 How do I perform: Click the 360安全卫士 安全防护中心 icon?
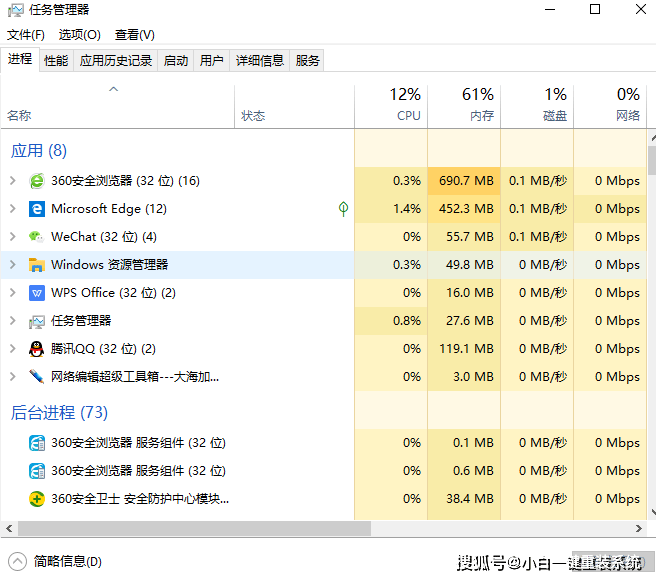(37, 499)
